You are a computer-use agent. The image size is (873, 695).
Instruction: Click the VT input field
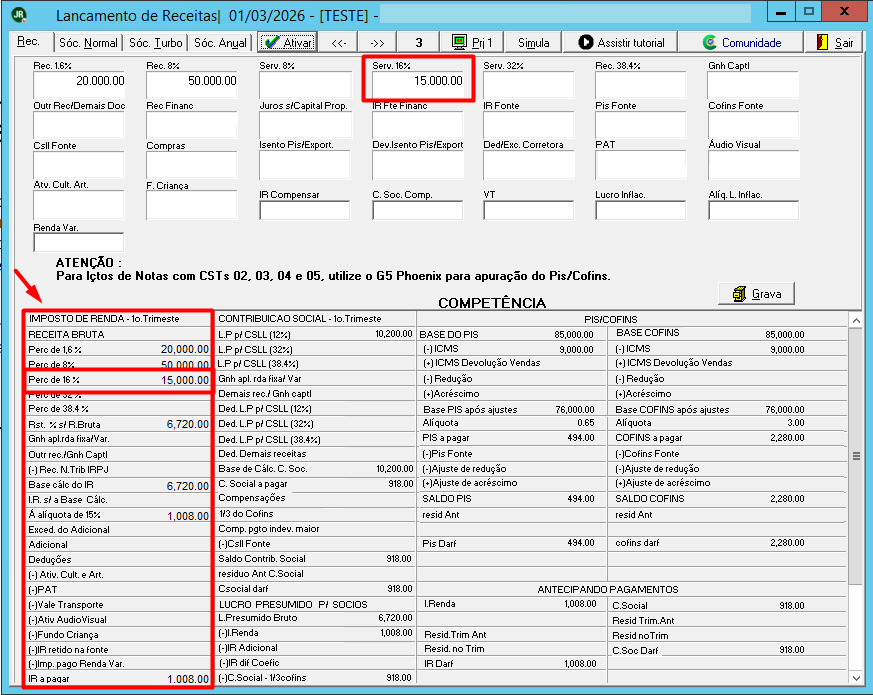pyautogui.click(x=529, y=210)
